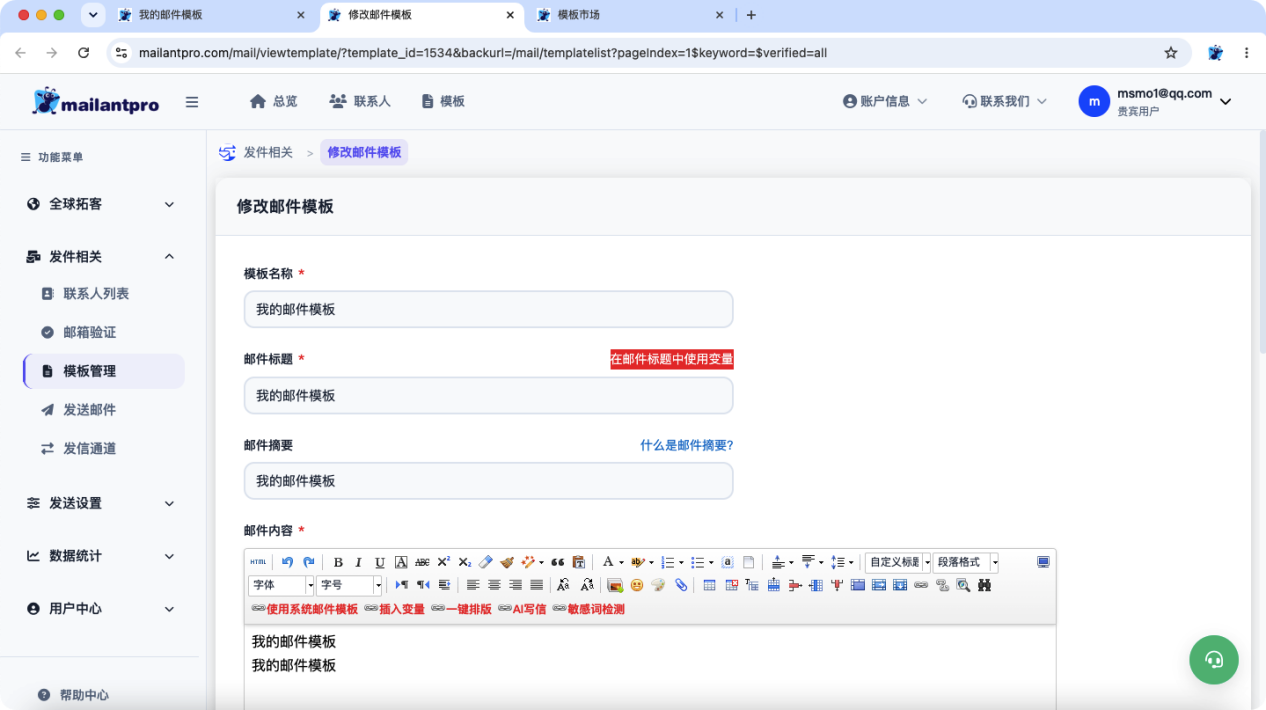Center align text in editor
Viewport: 1266px width, 710px height.
tap(494, 585)
